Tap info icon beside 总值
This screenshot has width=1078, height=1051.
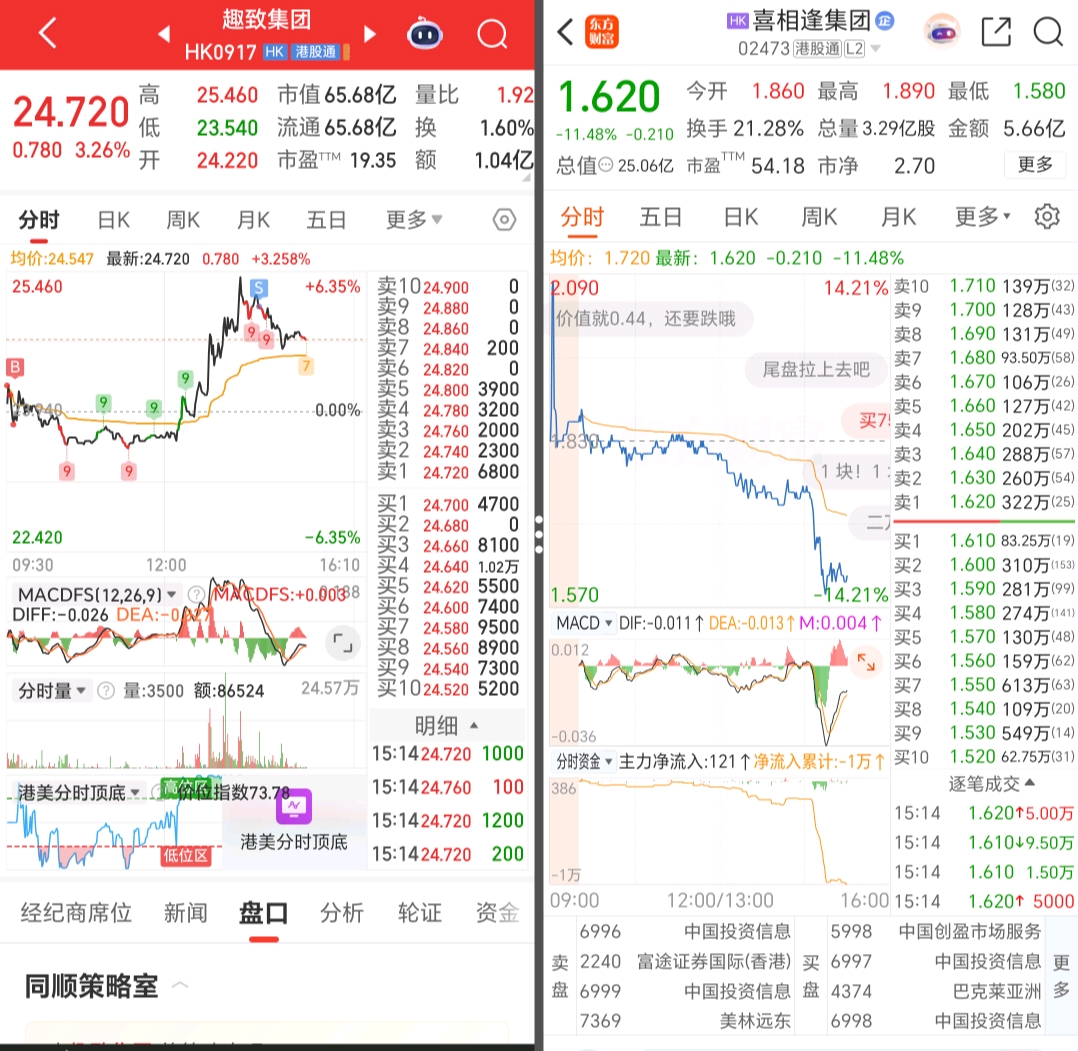pos(606,165)
